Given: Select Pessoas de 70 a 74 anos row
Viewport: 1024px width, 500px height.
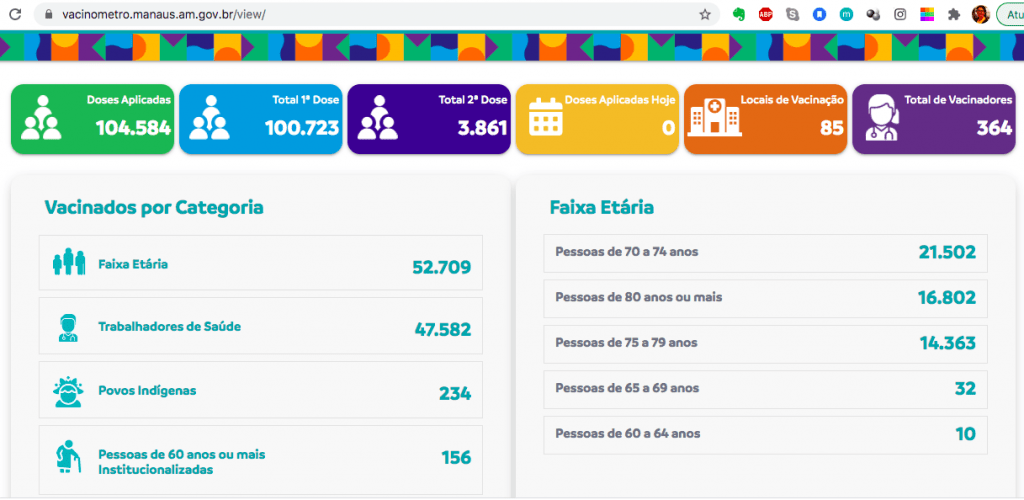Looking at the screenshot, I should pyautogui.click(x=765, y=253).
